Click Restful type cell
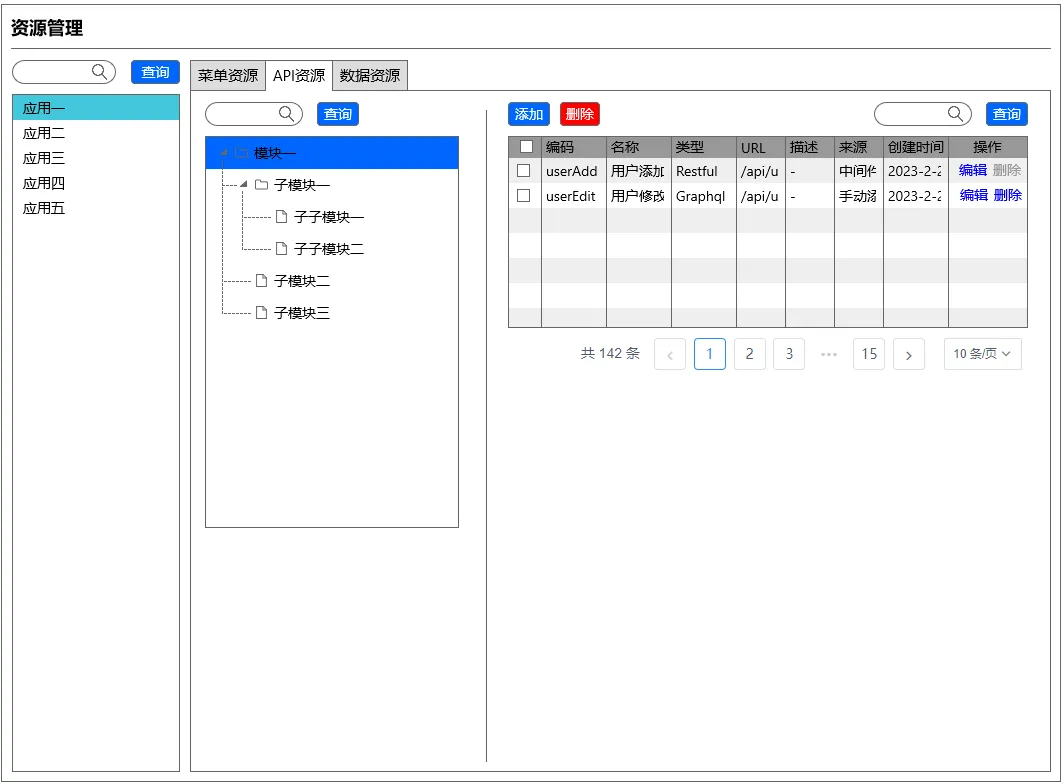This screenshot has width=1064, height=784. coord(704,171)
